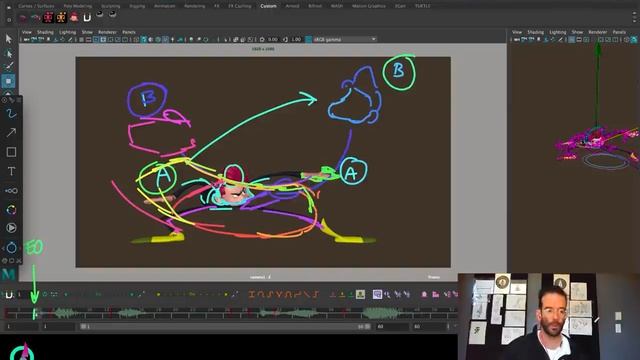640x360 pixels.
Task: Open the Custom shelf tab
Action: coord(268,6)
